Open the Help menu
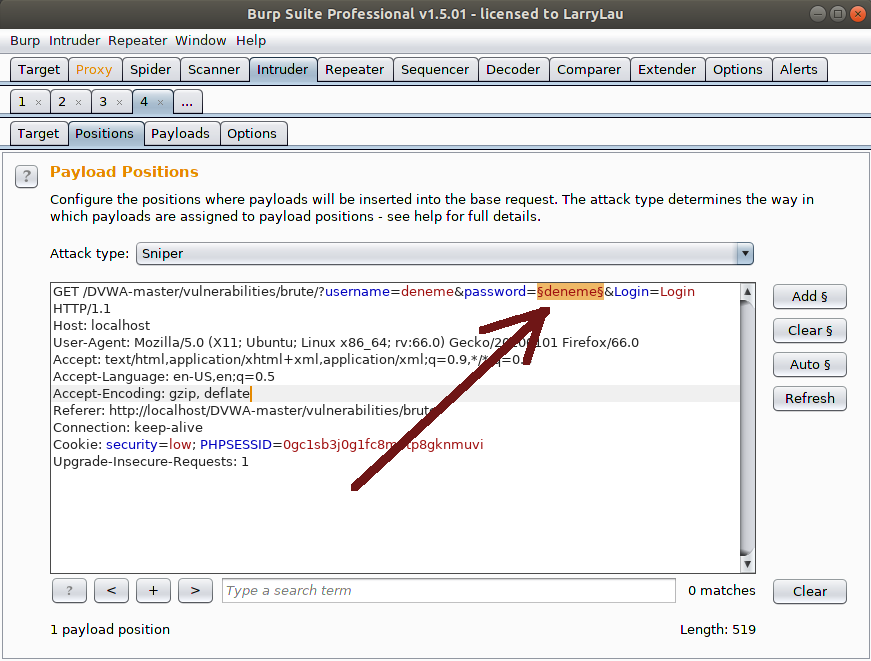Image resolution: width=871 pixels, height=661 pixels. point(251,41)
